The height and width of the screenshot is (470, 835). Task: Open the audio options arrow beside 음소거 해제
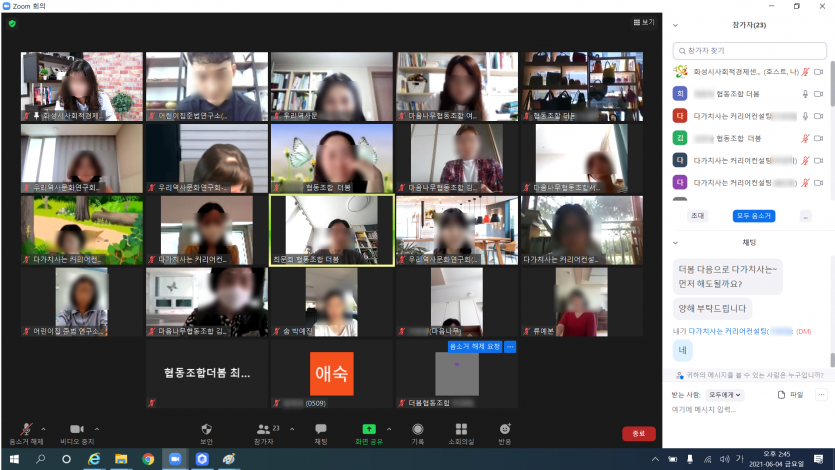(x=44, y=429)
